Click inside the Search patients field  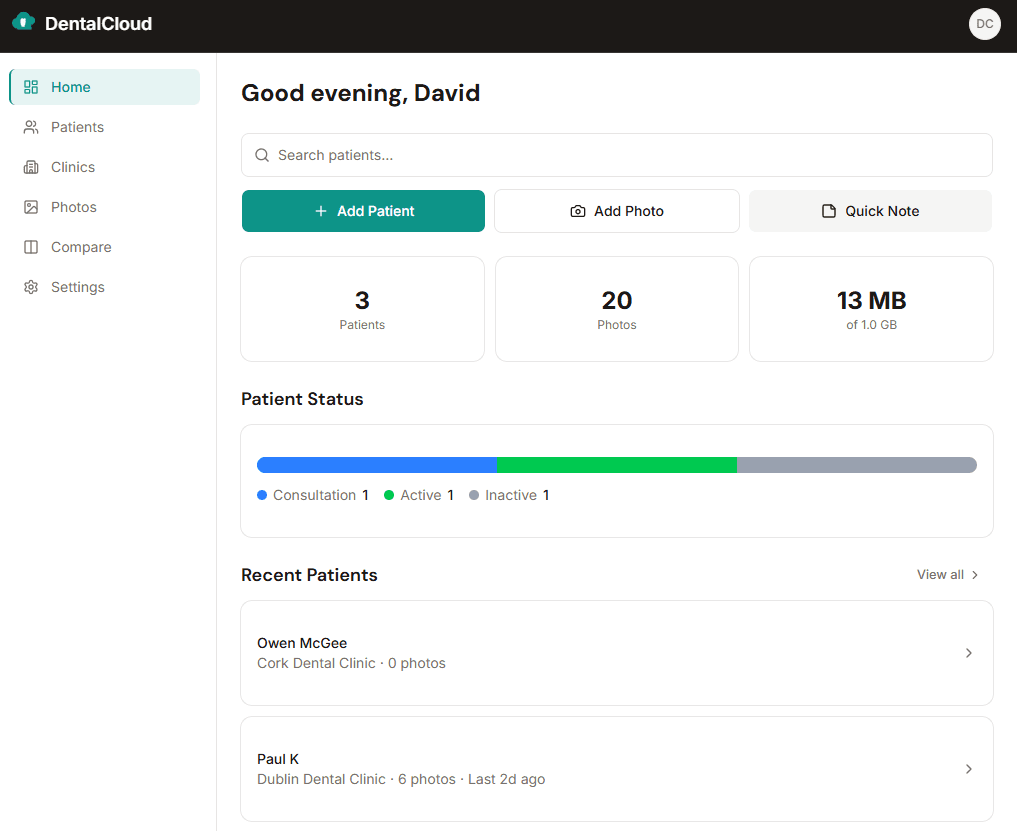[617, 155]
